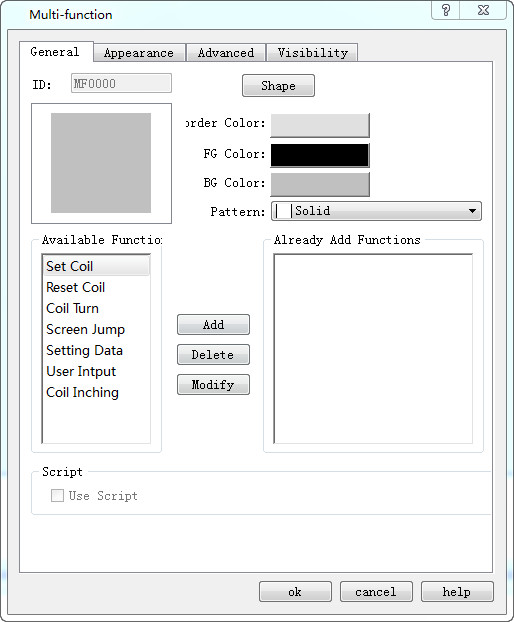514x622 pixels.
Task: Click the gray shape preview thumbnail
Action: 101,163
